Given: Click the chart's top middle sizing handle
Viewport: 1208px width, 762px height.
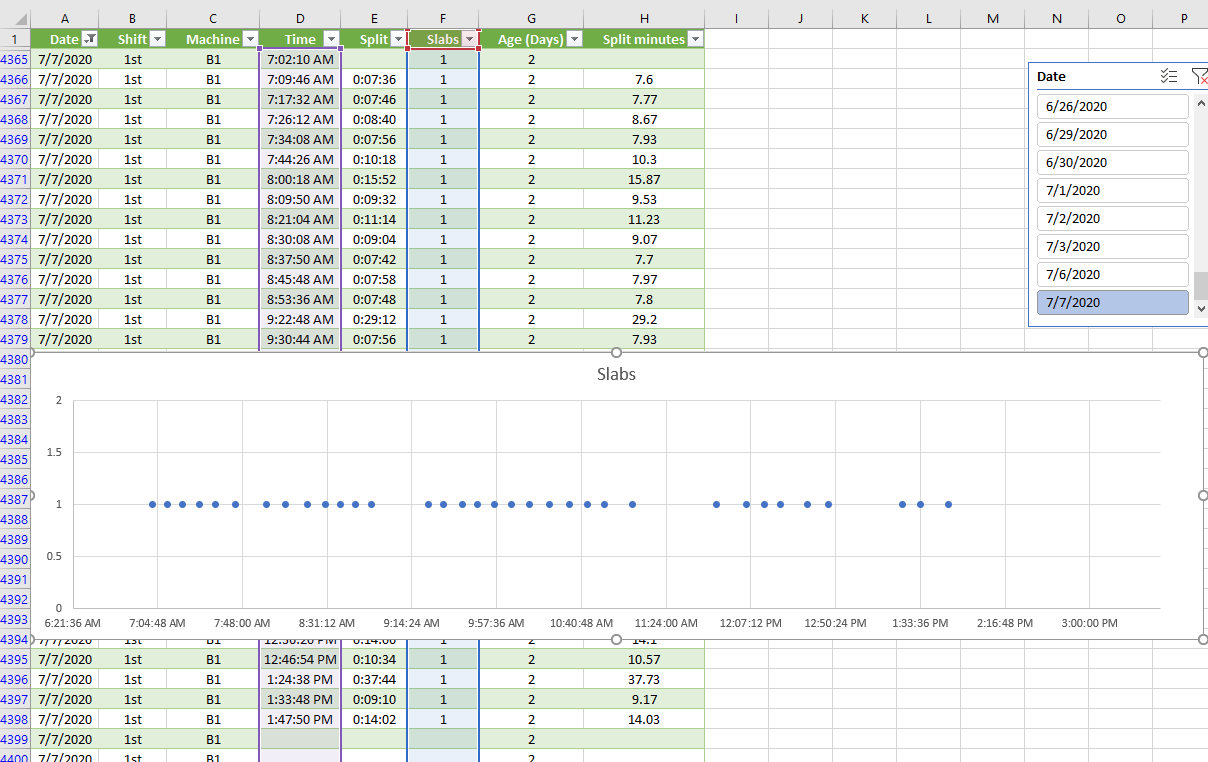Looking at the screenshot, I should (616, 352).
